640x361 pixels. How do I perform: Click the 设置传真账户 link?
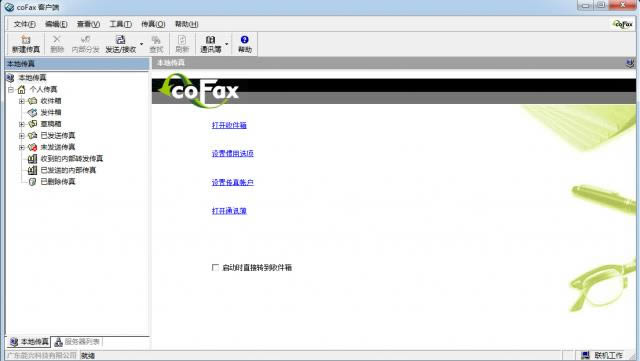tap(233, 182)
